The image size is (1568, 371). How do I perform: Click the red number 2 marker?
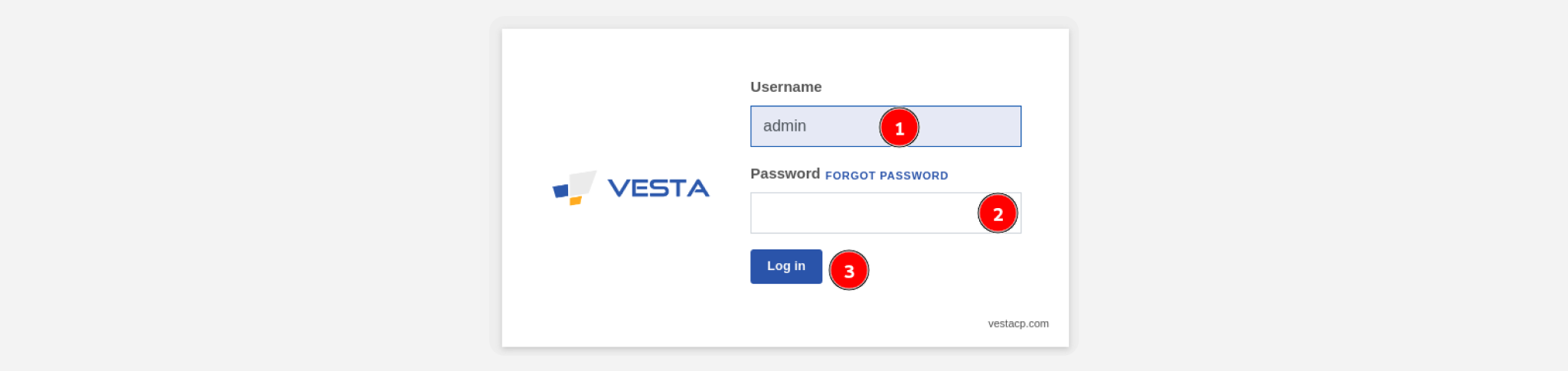(998, 213)
